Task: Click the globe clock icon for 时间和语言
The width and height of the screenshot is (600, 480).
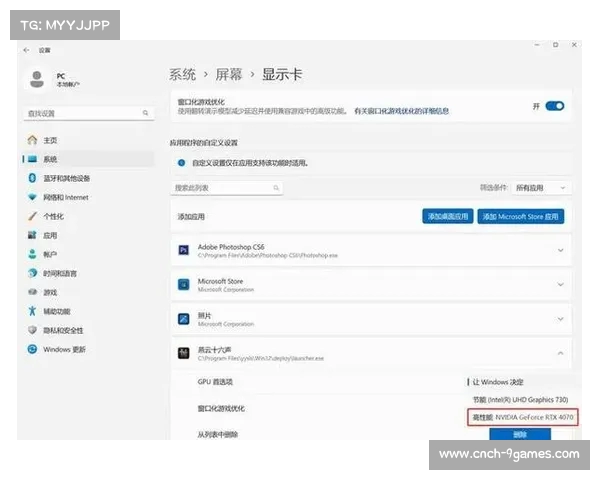Action: click(x=33, y=273)
